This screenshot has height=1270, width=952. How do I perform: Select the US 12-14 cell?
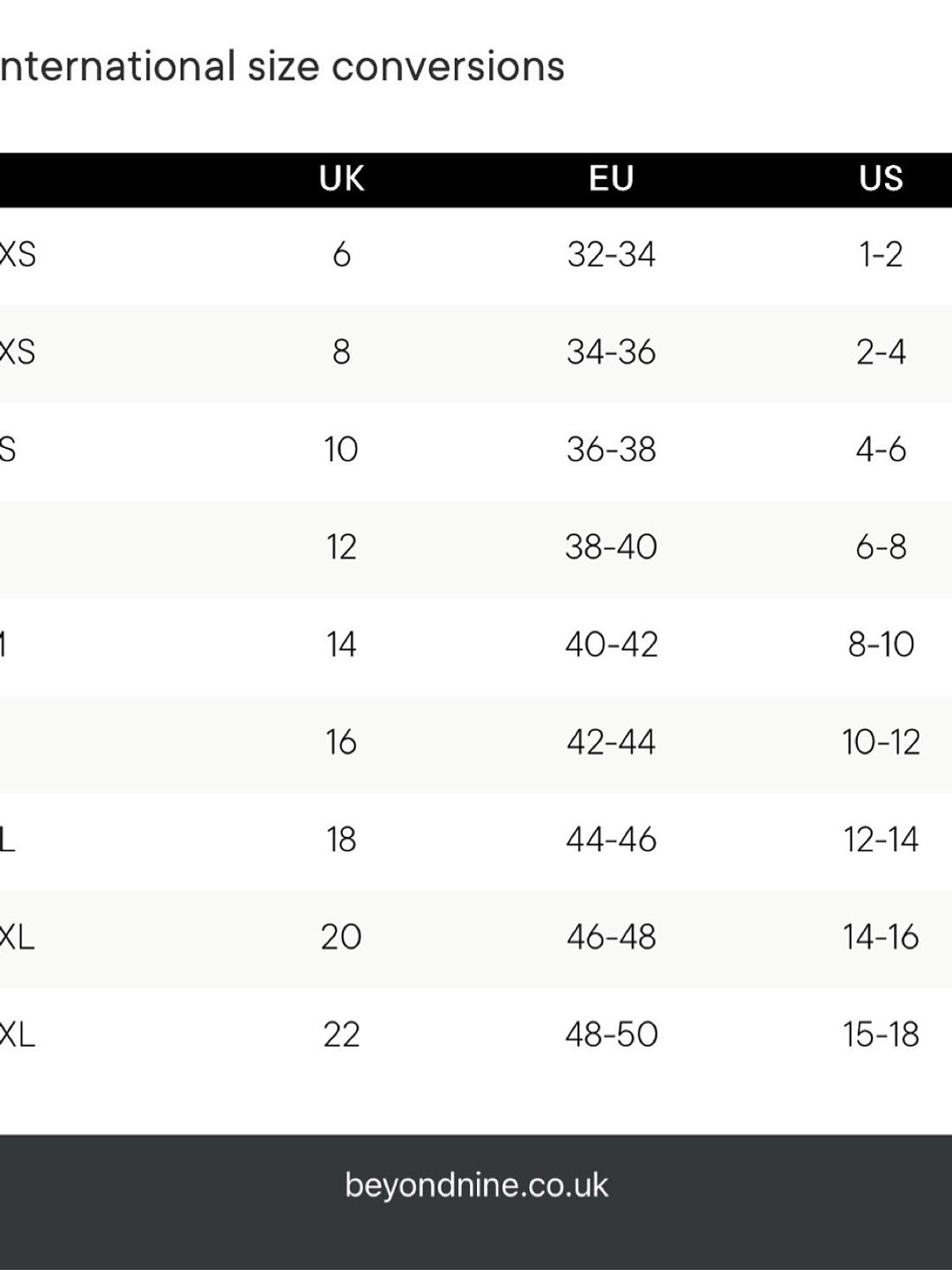pyautogui.click(x=881, y=840)
